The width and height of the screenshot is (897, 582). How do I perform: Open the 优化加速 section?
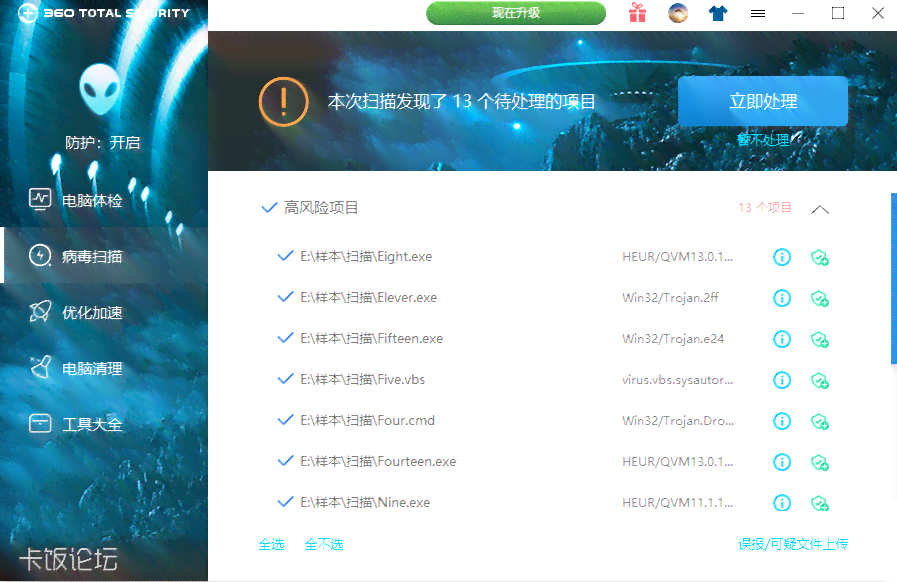104,312
